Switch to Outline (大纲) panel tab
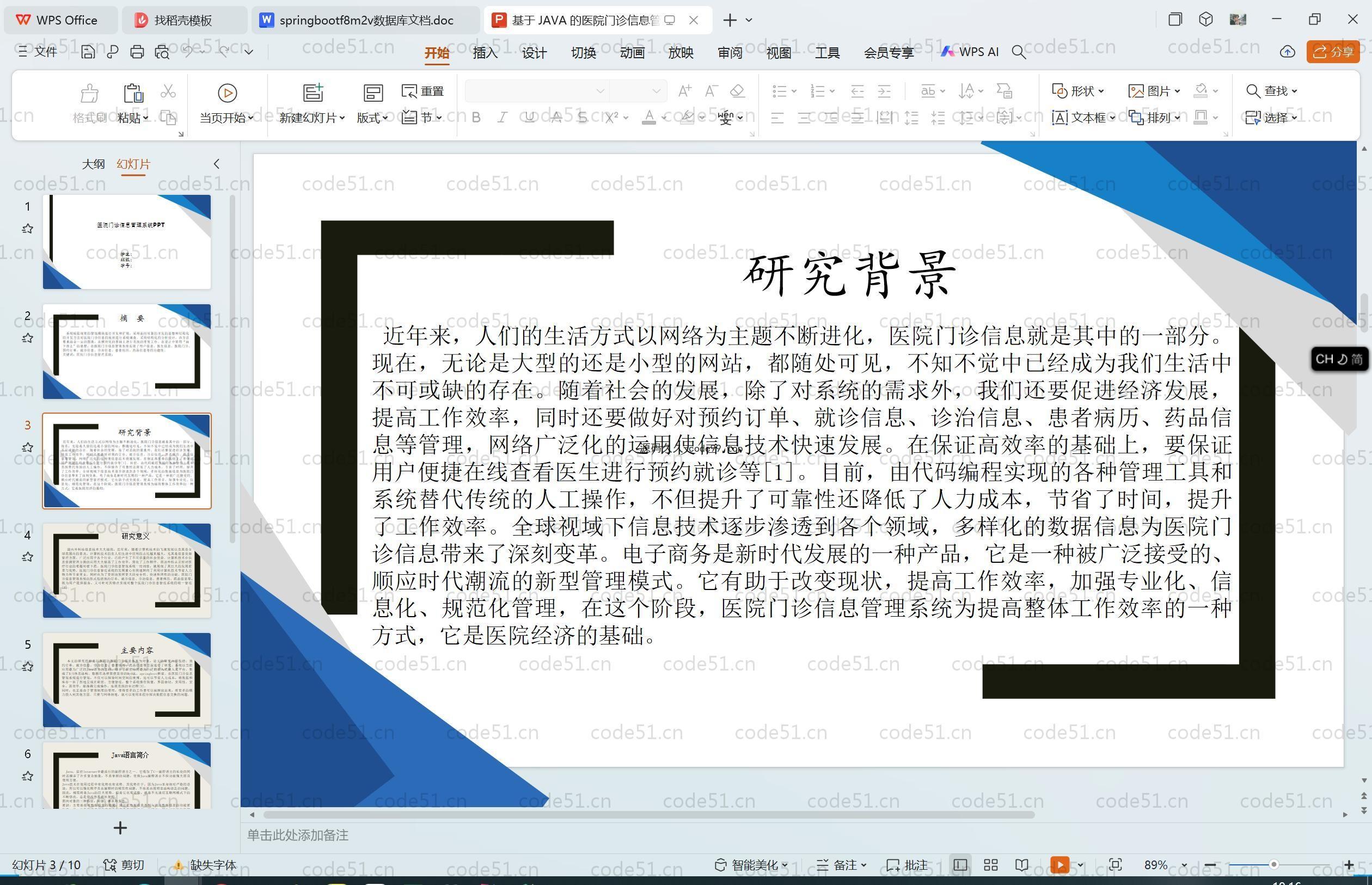The image size is (1372, 885). pyautogui.click(x=93, y=164)
